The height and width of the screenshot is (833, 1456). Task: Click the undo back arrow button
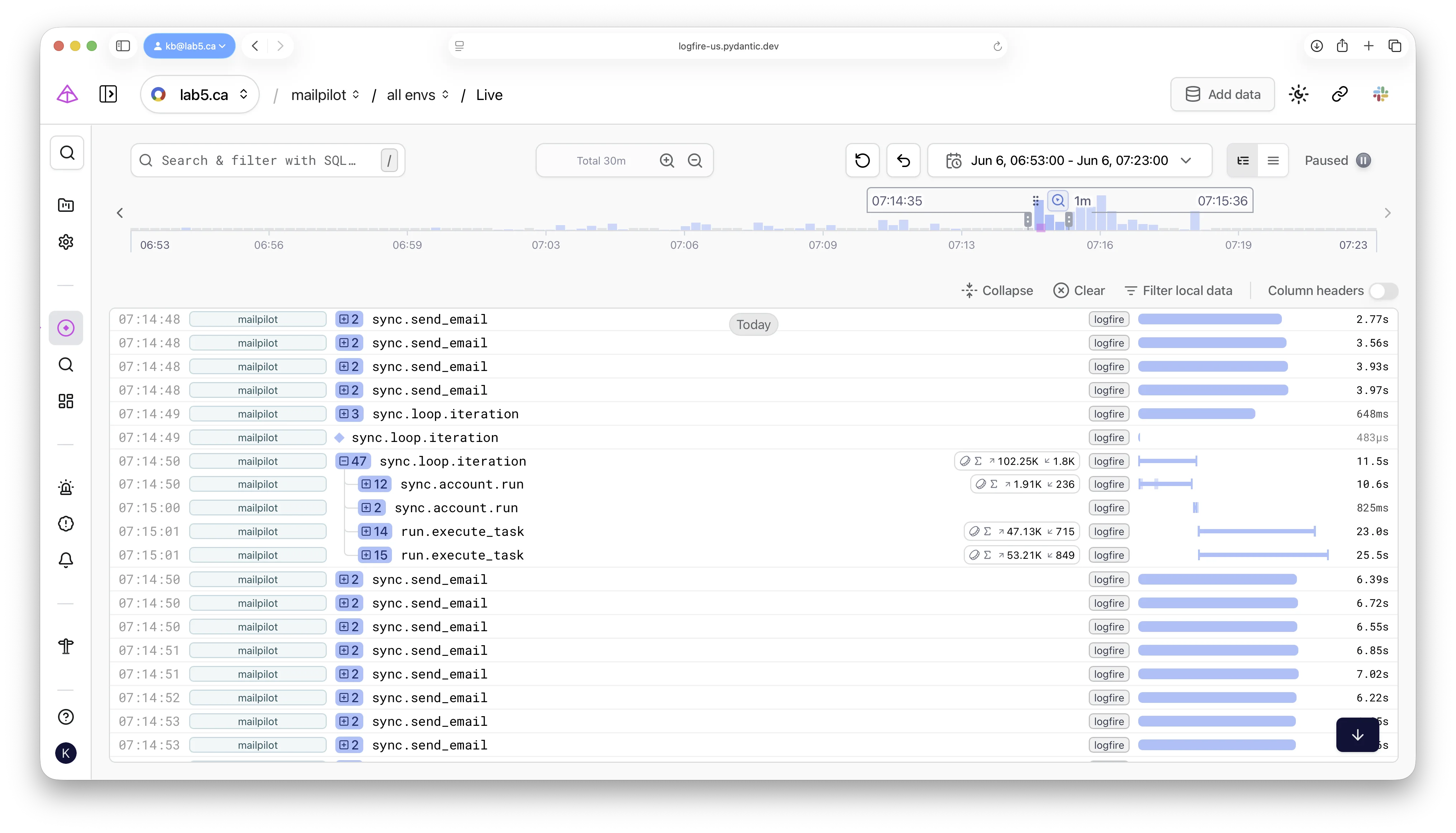click(904, 160)
